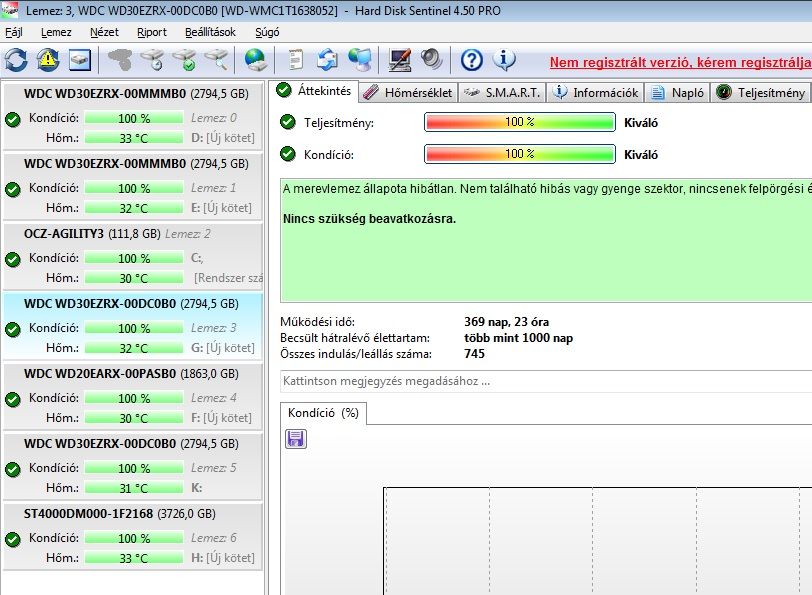
Task: Click green check icon next to Kondíció in overview
Action: point(287,154)
